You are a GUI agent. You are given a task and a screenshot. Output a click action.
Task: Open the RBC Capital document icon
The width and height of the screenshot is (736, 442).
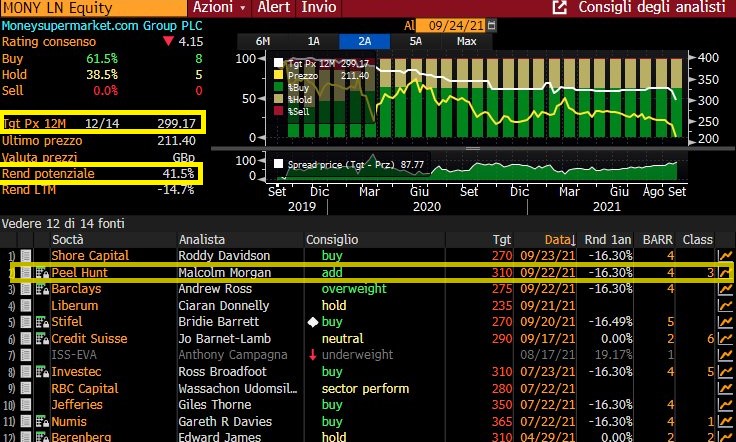[x=26, y=389]
